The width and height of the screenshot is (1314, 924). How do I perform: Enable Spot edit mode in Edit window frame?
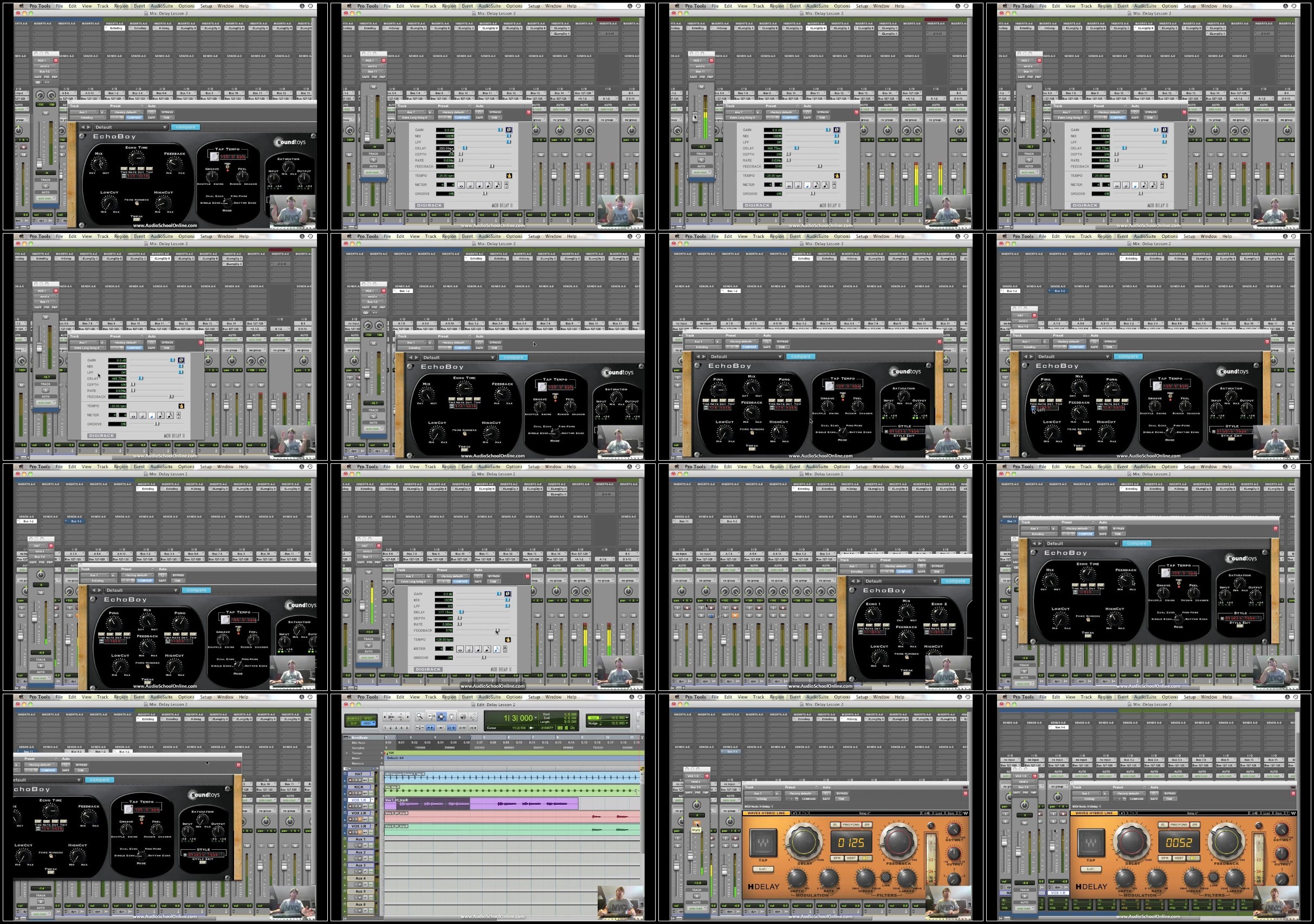(368, 719)
